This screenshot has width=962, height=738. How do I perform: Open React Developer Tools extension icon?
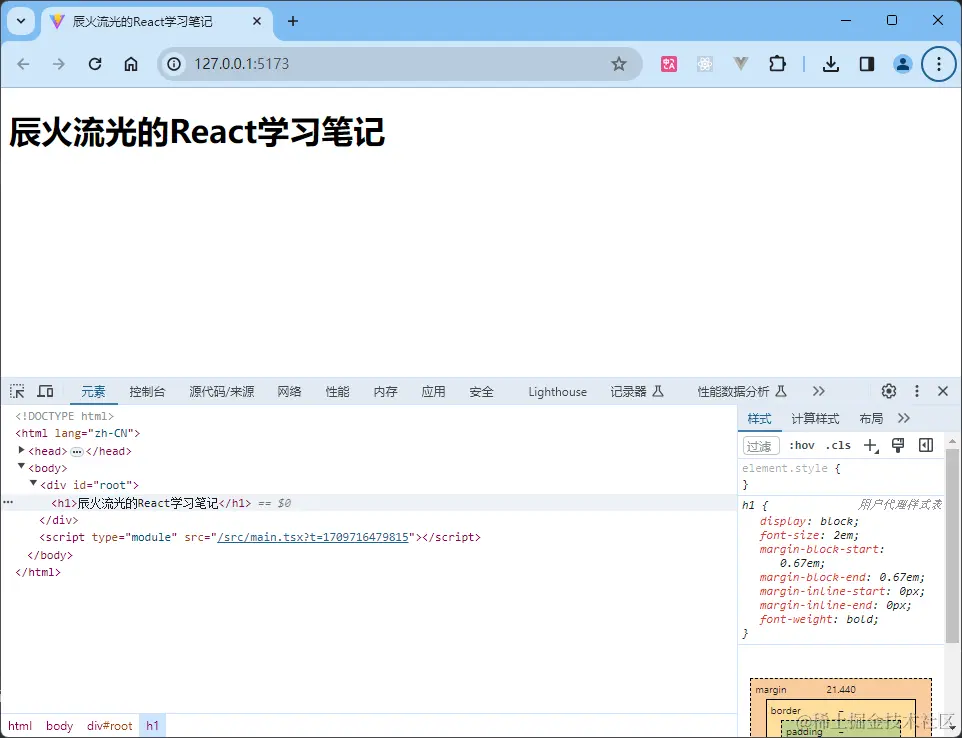click(705, 64)
